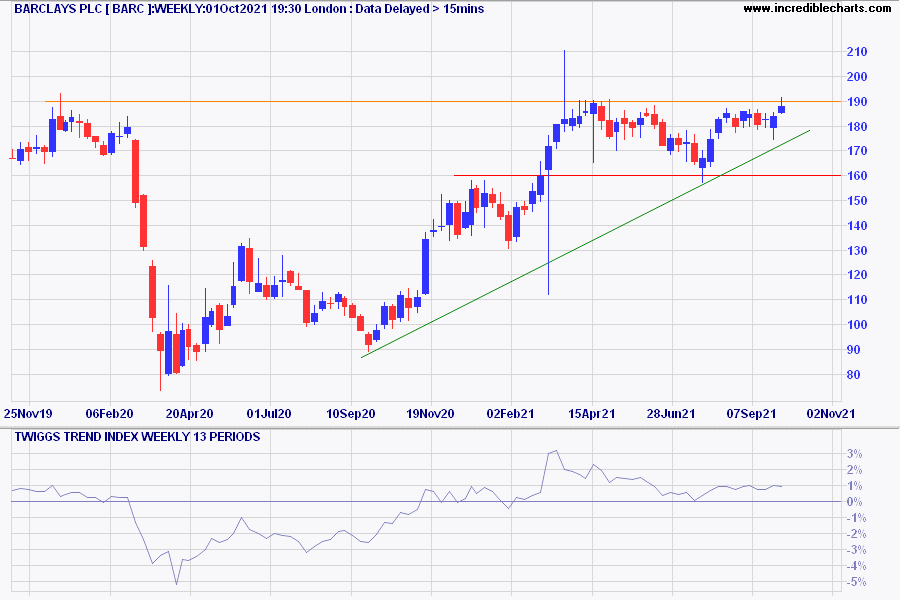Image resolution: width=900 pixels, height=600 pixels.
Task: Click the 100 price axis label
Action: [x=857, y=324]
